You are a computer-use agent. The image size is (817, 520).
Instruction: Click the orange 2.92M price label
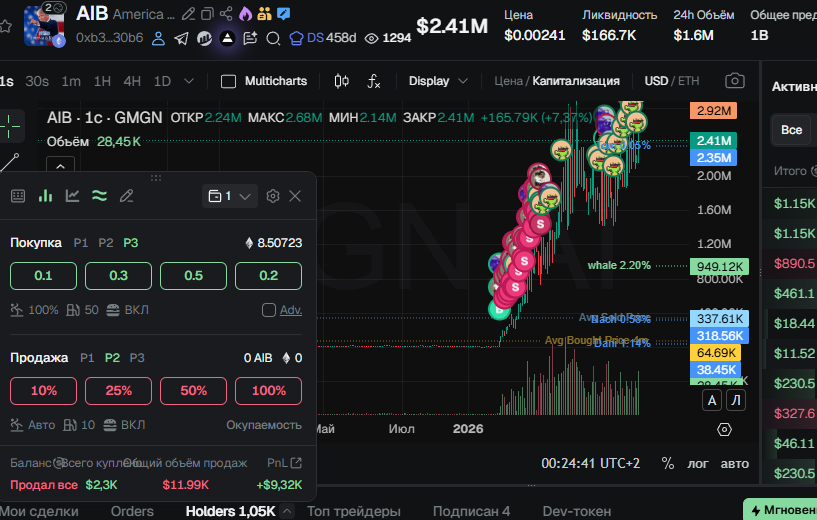713,110
